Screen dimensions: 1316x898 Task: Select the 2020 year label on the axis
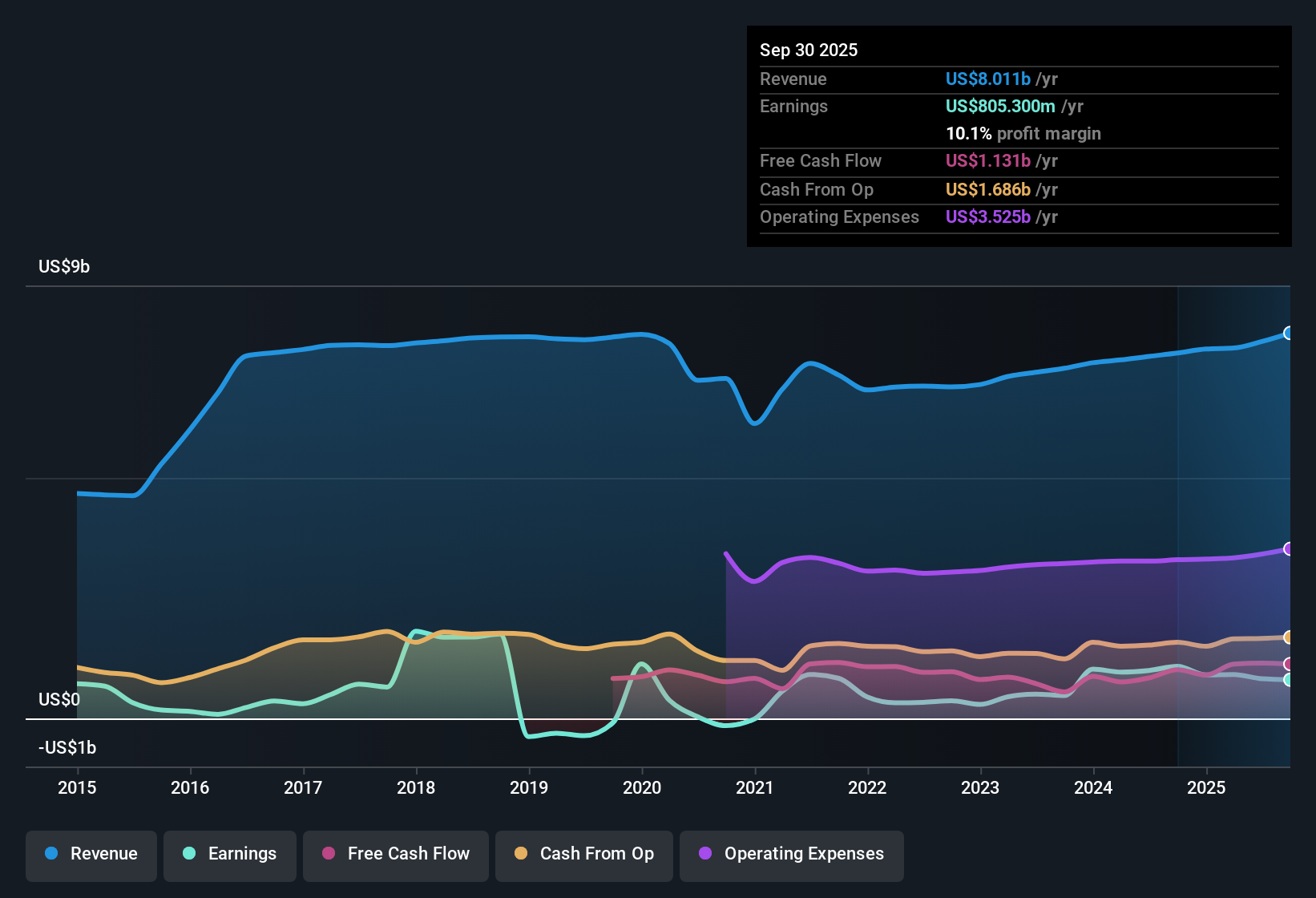[x=642, y=788]
